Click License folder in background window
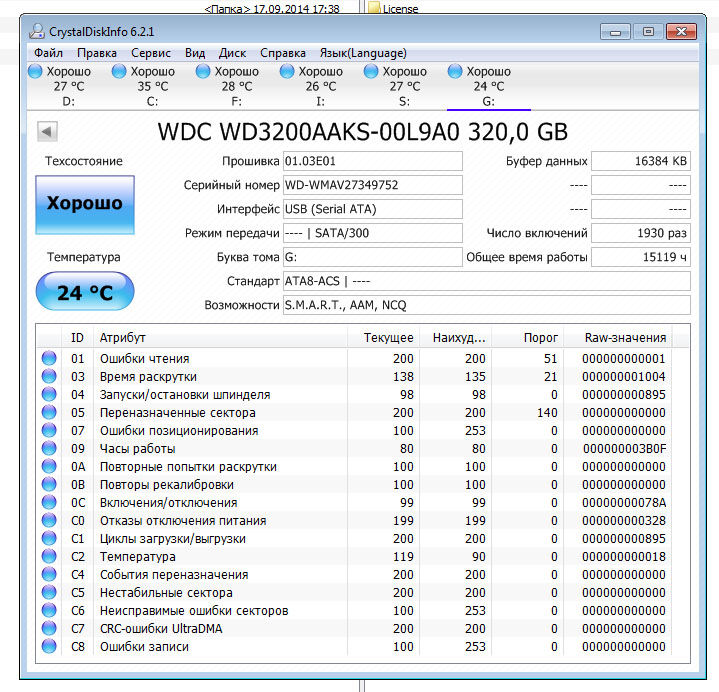The image size is (719, 692). (x=393, y=8)
